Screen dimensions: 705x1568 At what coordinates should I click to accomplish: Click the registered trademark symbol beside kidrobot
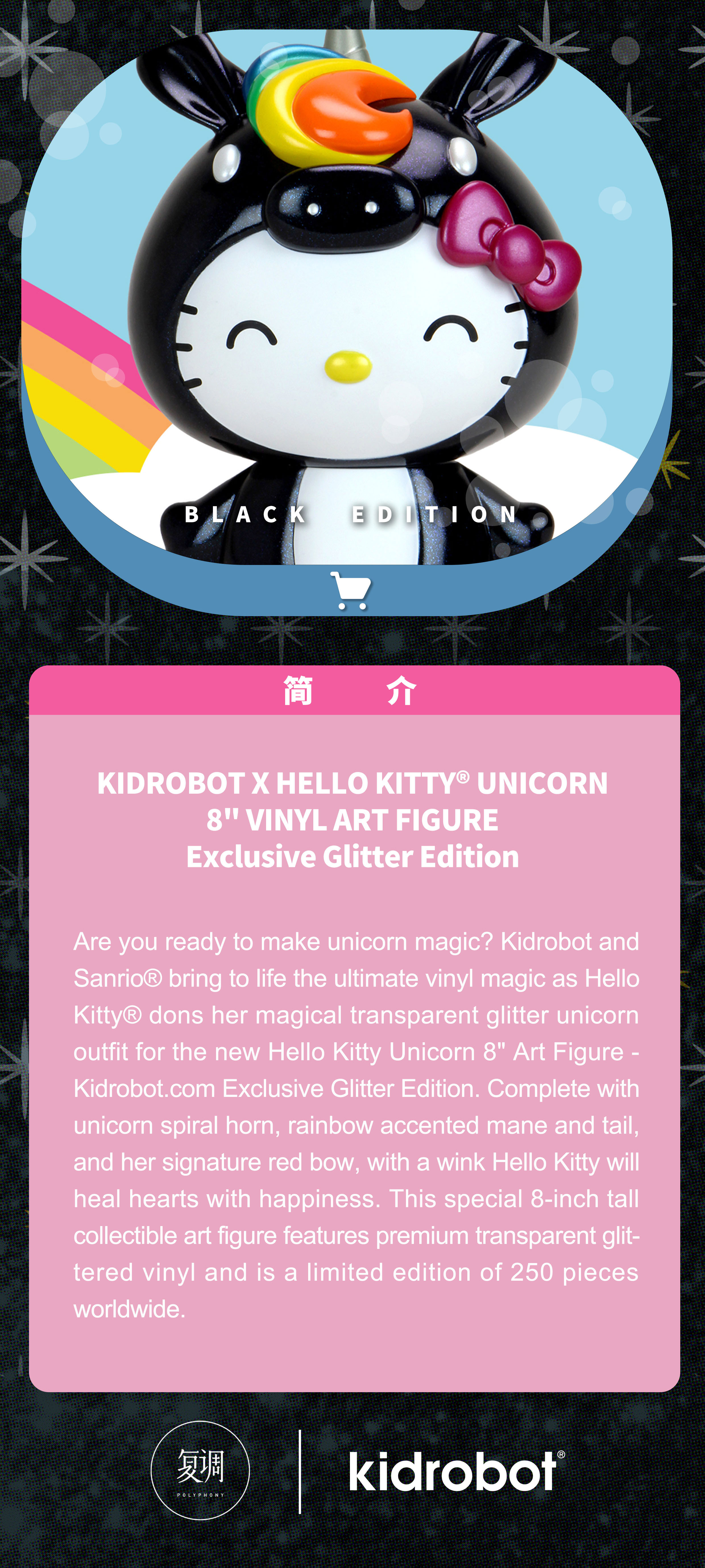[x=561, y=1454]
